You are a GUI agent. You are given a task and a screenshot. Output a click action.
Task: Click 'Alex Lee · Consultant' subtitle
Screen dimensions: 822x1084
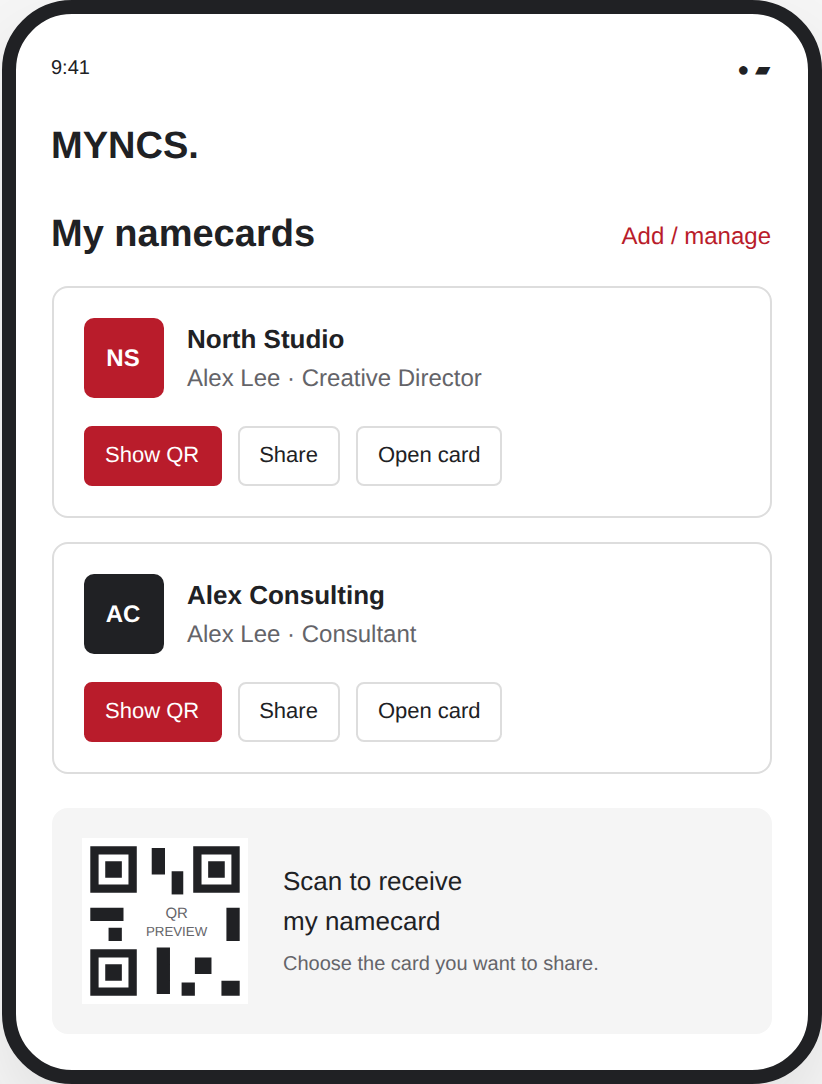[301, 634]
